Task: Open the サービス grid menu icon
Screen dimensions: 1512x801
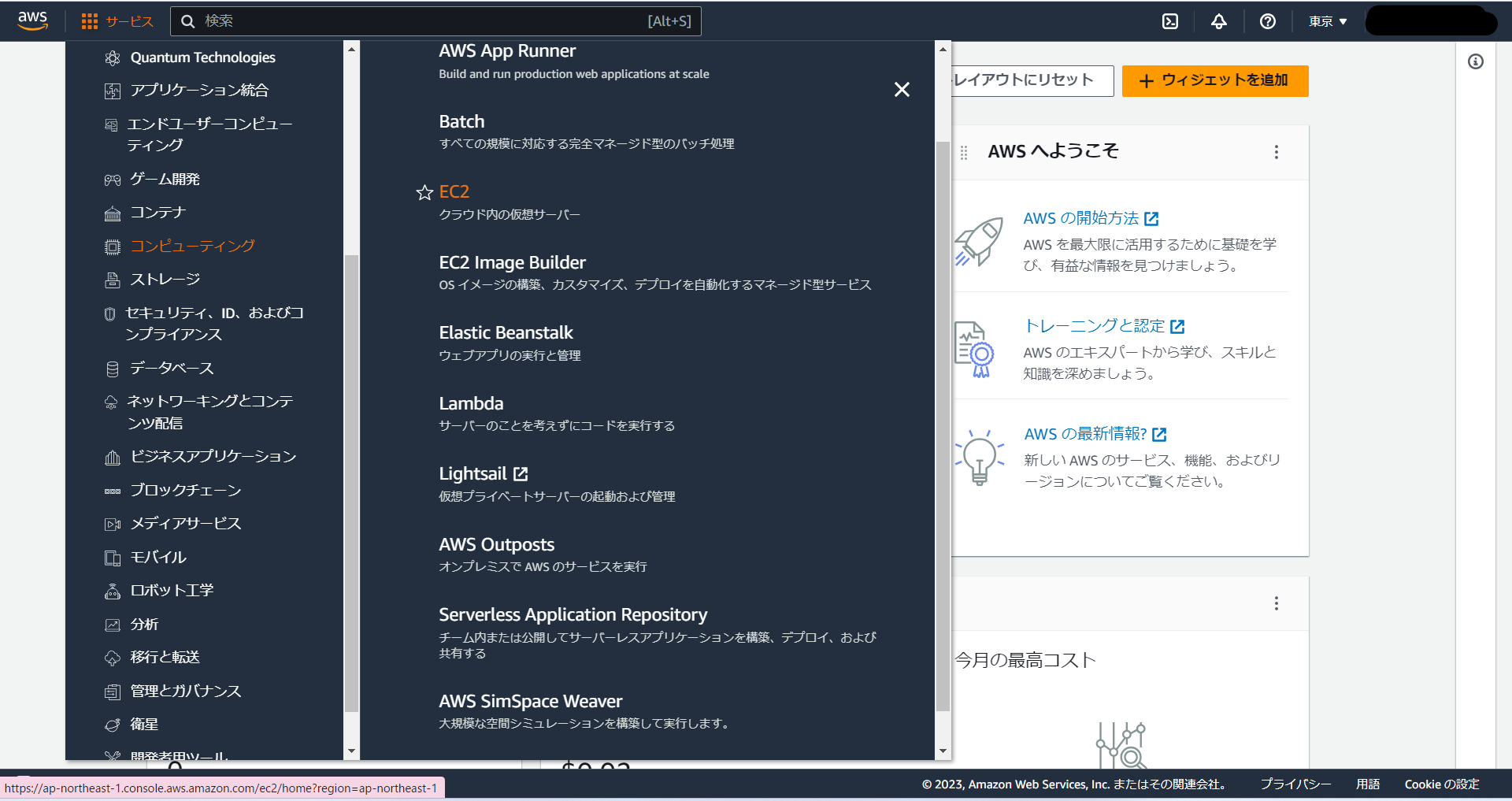Action: (90, 21)
